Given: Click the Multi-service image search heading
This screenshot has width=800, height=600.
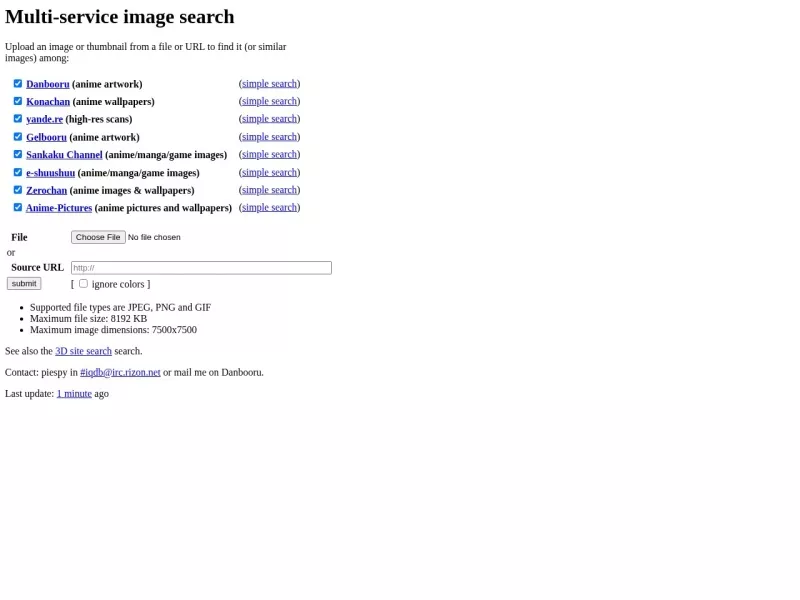Looking at the screenshot, I should (120, 17).
